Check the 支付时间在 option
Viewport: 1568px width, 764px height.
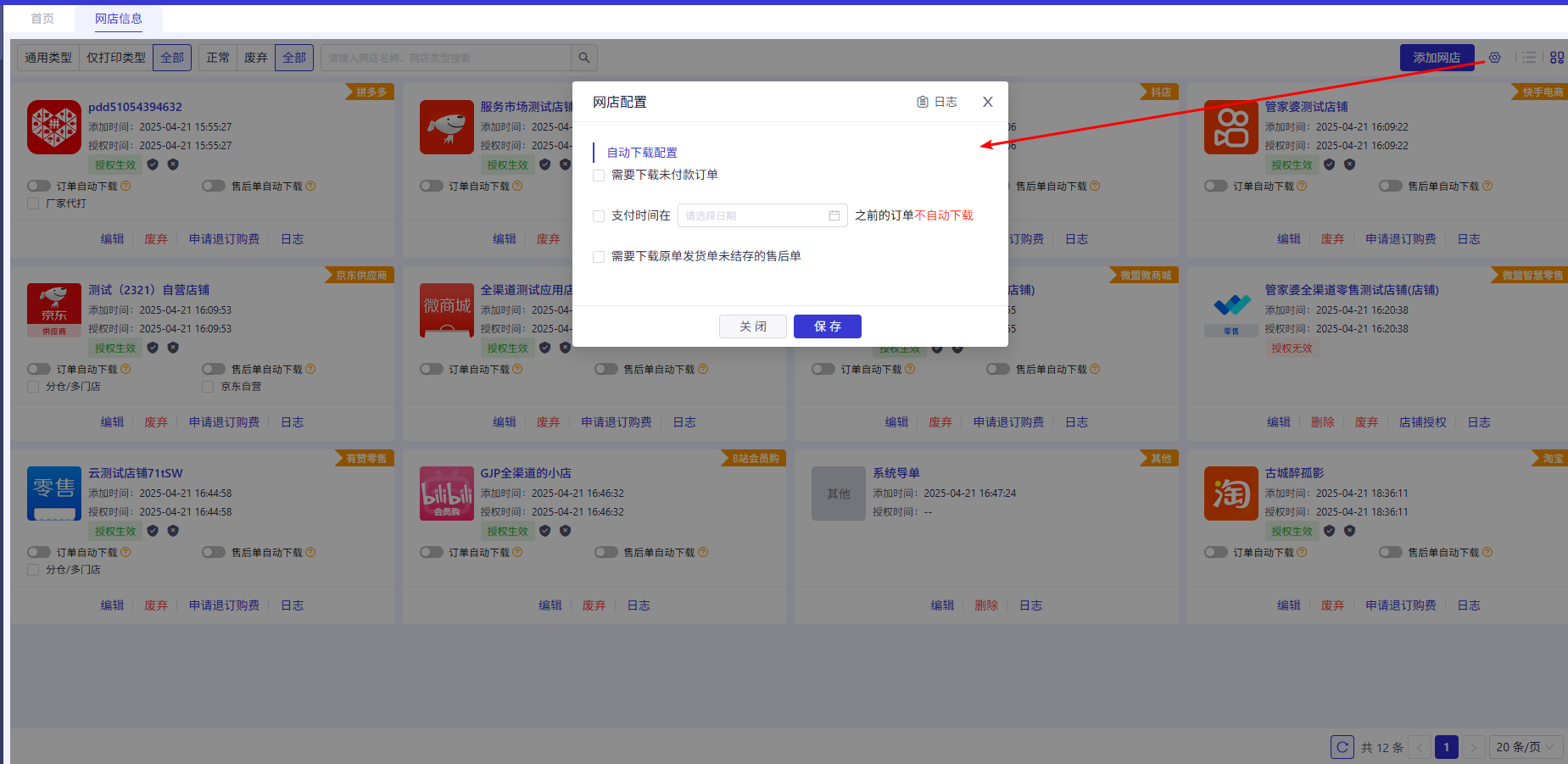tap(599, 216)
